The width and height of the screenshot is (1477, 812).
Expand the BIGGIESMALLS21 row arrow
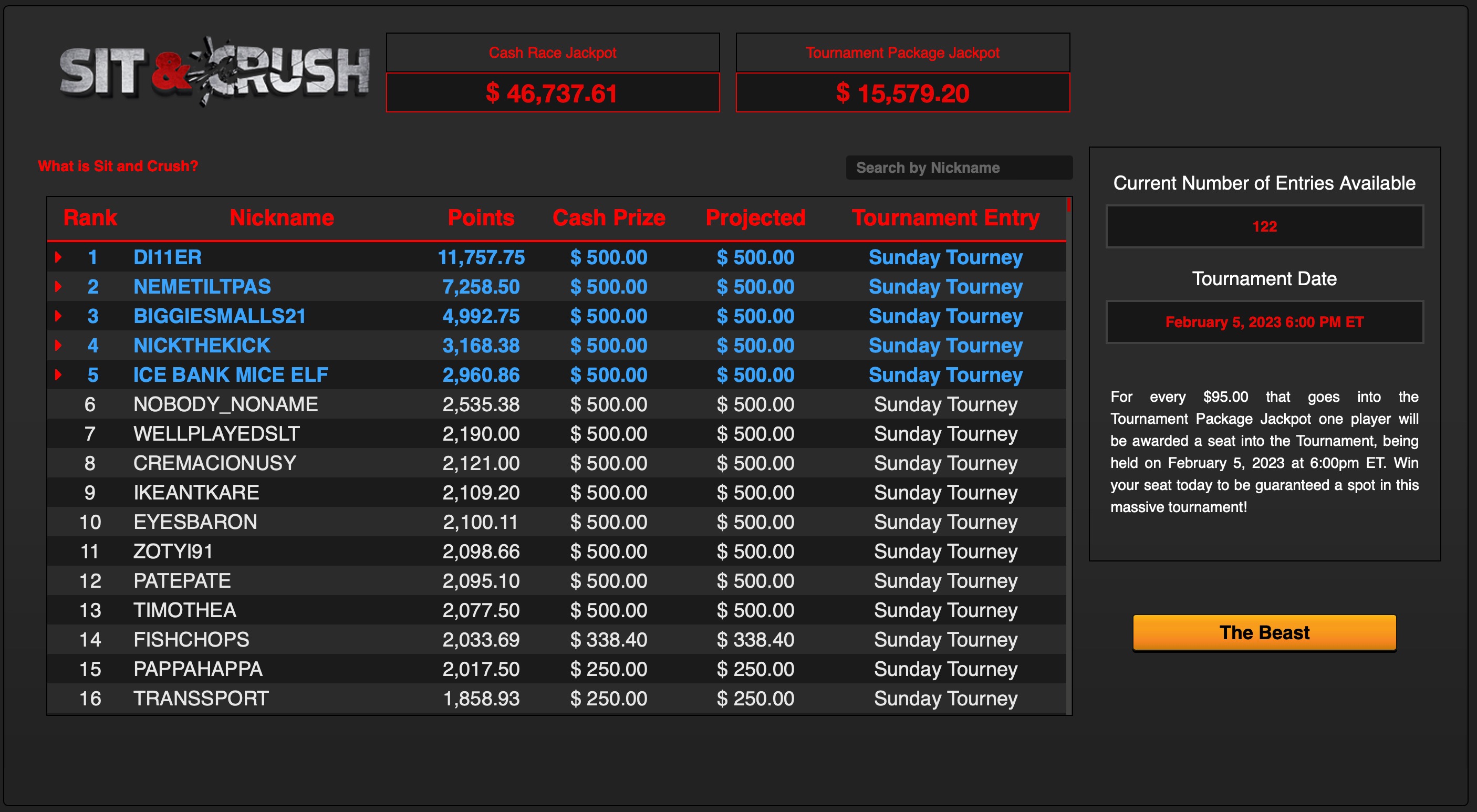pos(58,316)
